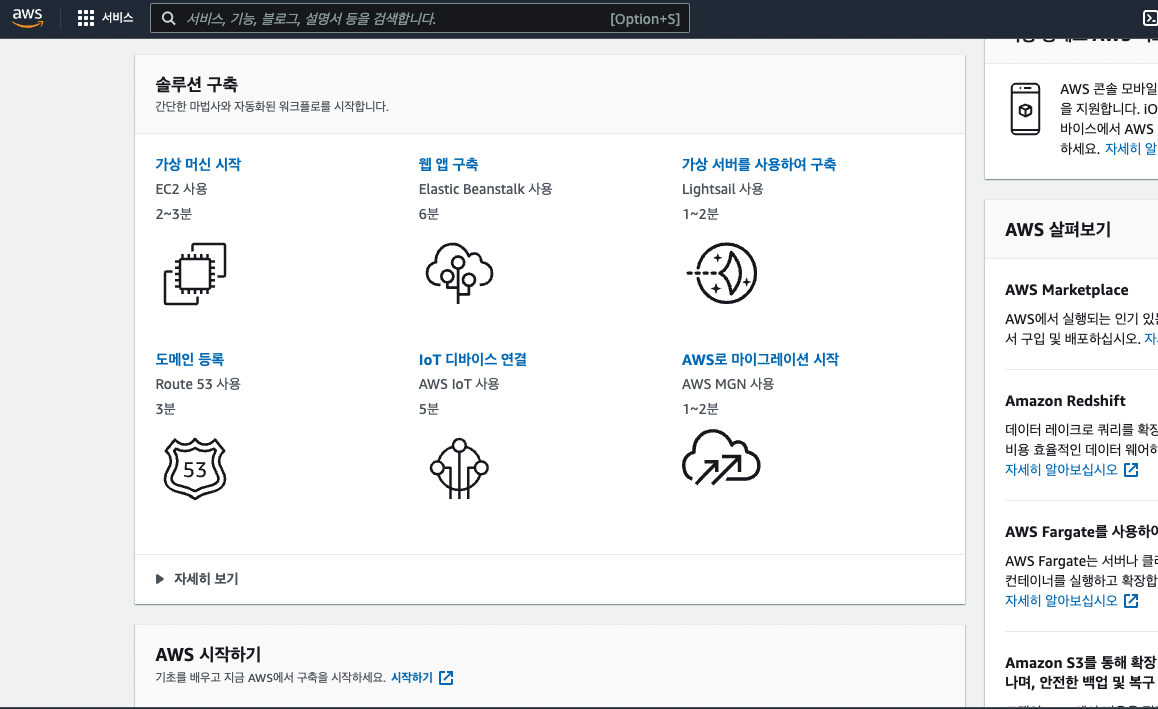
Task: Click Route 53 사용 text
Action: (x=198, y=384)
